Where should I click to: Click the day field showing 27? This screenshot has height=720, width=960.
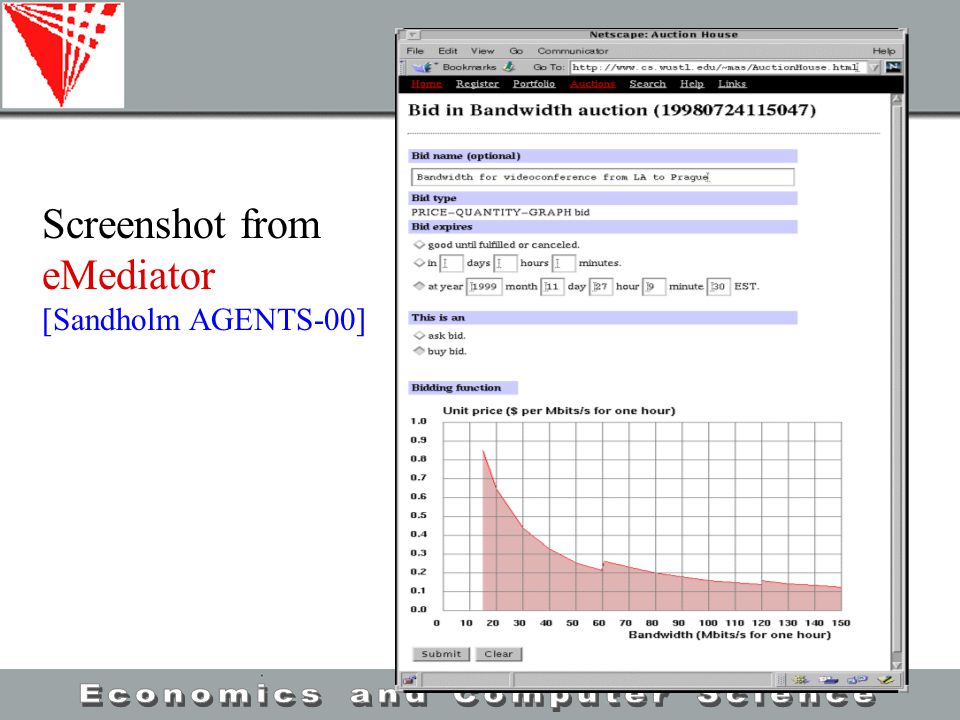pos(601,287)
